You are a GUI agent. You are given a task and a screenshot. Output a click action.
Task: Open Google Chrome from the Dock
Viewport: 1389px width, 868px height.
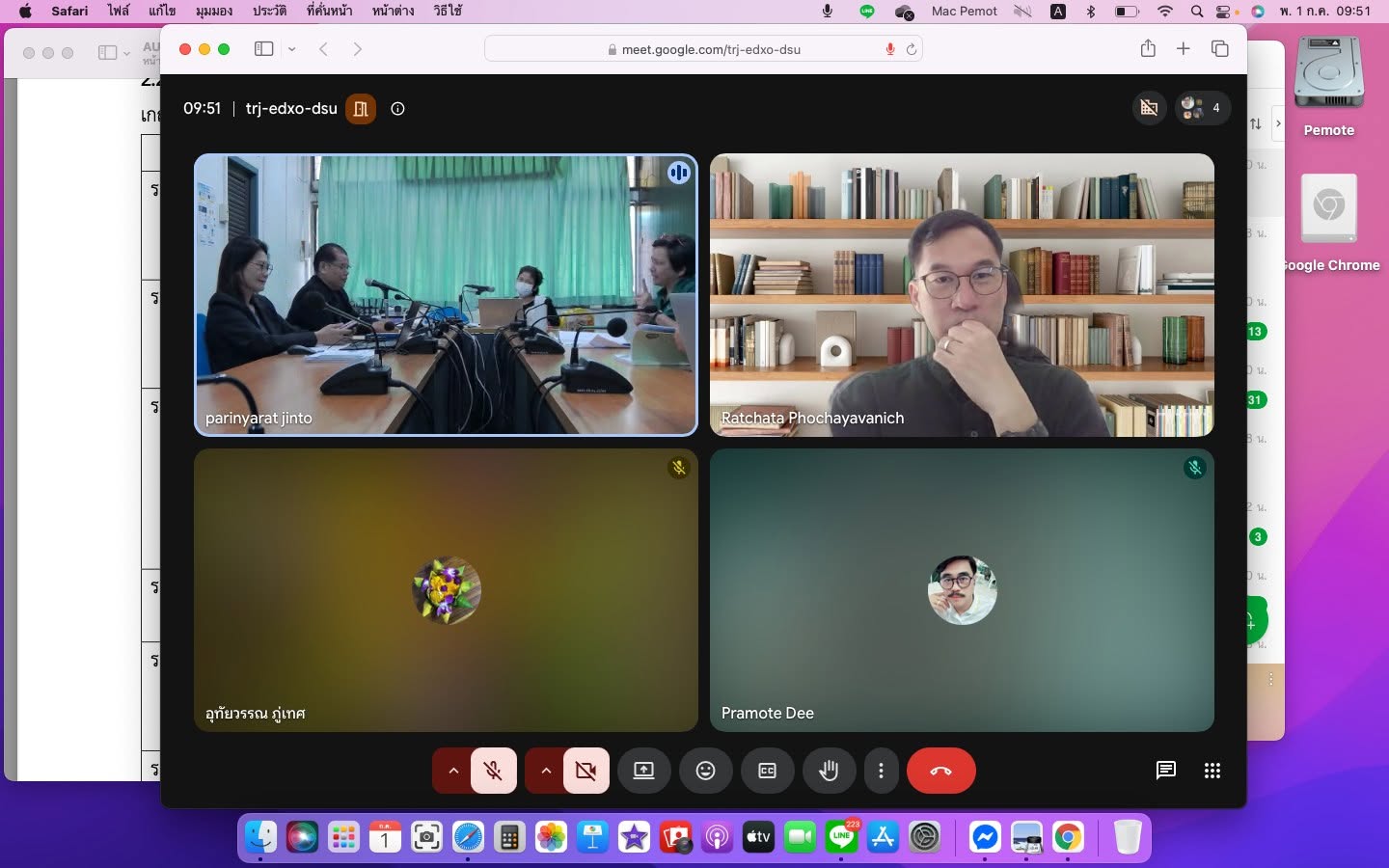[1068, 836]
